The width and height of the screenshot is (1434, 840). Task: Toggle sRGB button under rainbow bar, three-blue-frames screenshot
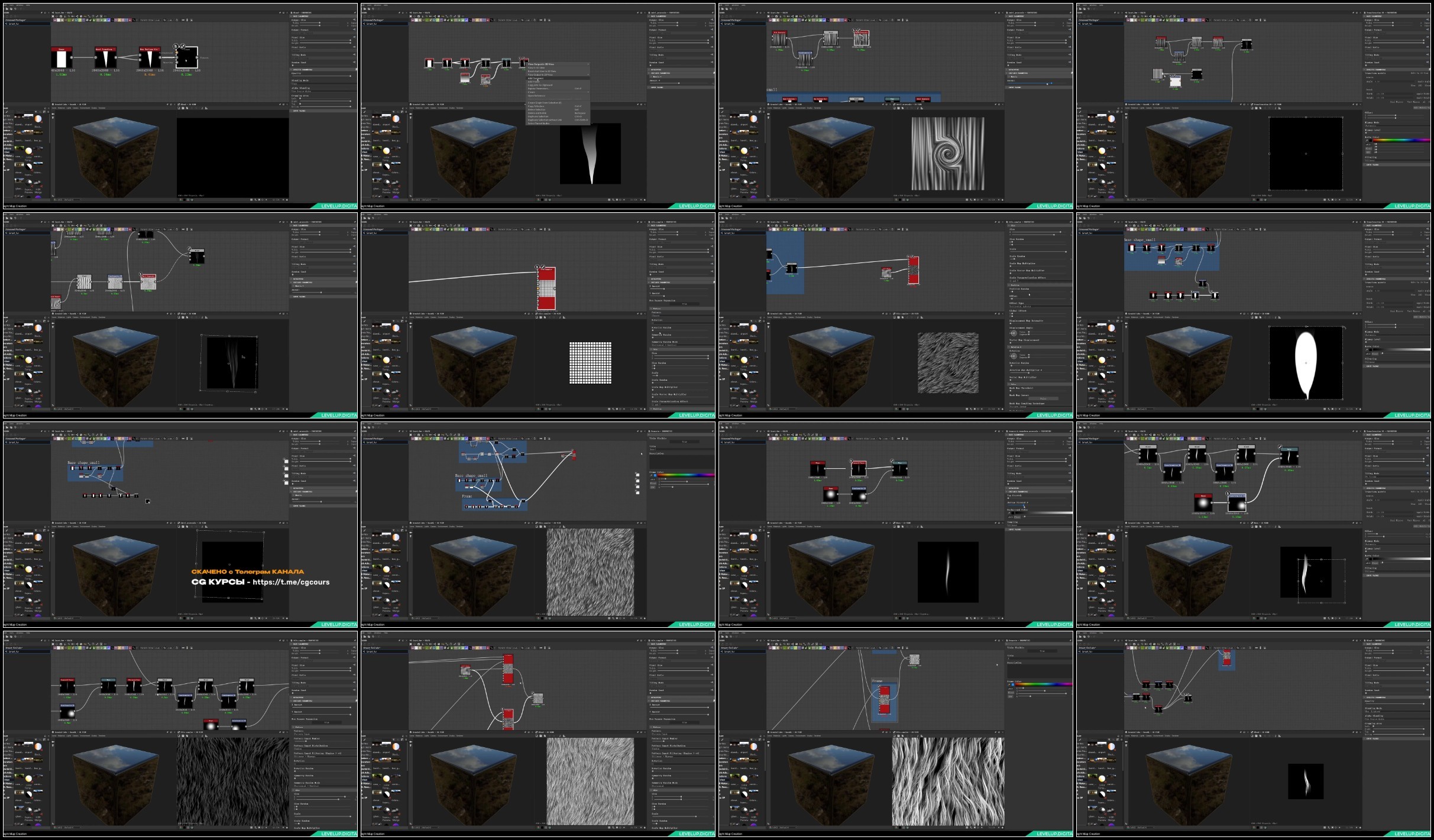[x=652, y=479]
